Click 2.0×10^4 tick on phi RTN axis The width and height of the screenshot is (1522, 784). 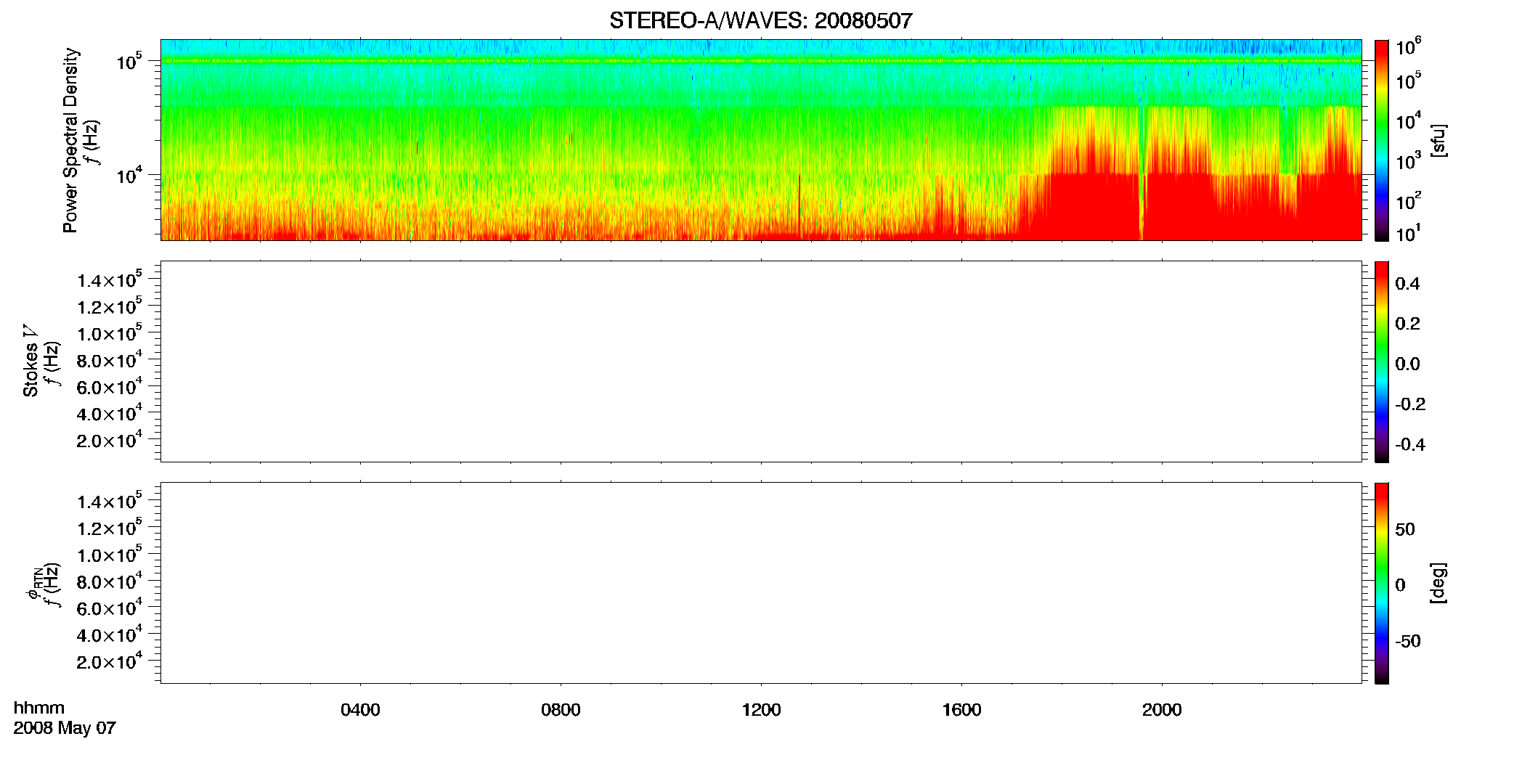pos(110,661)
